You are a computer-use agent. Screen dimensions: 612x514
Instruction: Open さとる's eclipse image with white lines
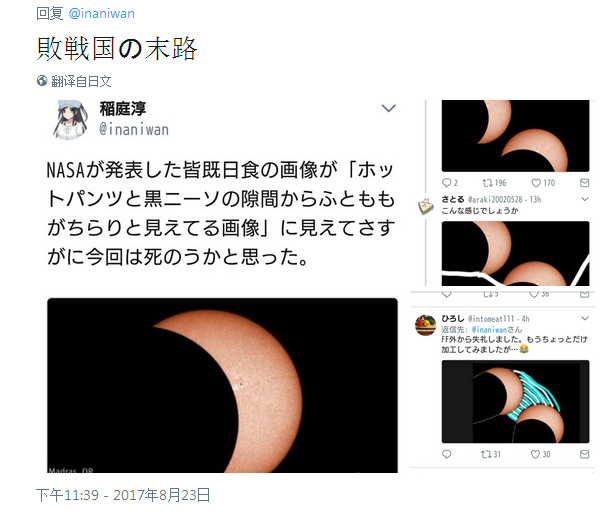(515, 253)
